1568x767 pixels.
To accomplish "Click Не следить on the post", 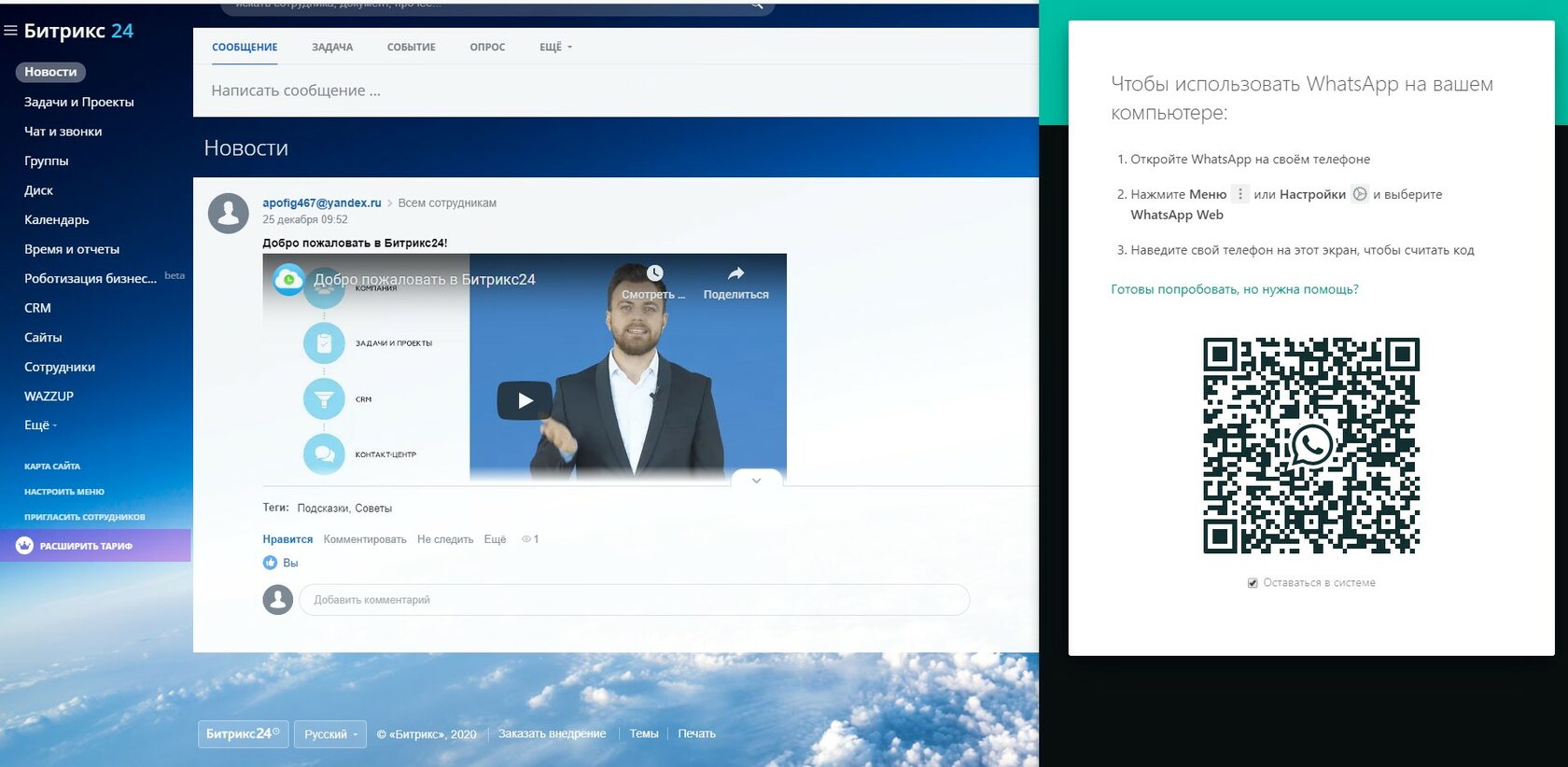I will [x=445, y=539].
